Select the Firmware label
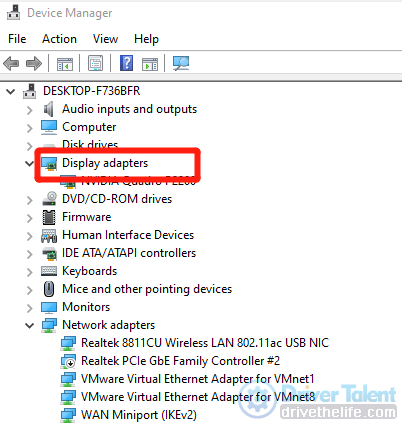 pos(87,217)
